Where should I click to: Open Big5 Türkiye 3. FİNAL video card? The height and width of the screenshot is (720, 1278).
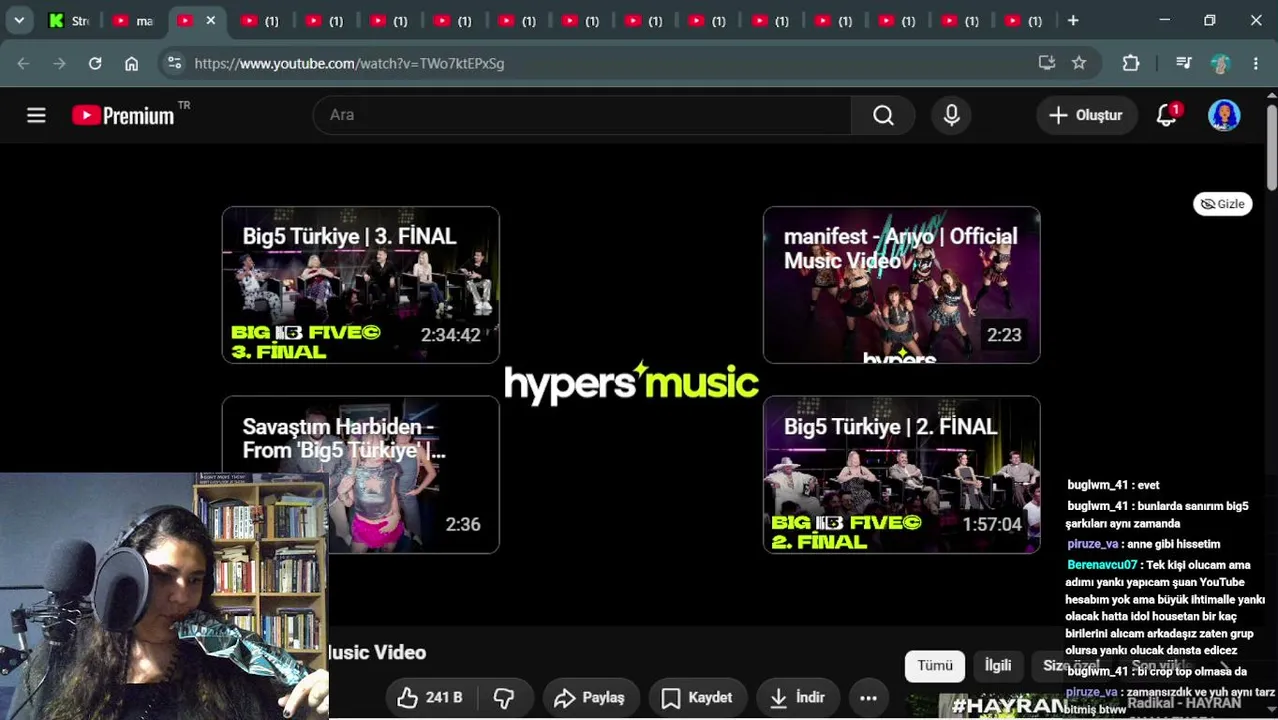click(361, 285)
